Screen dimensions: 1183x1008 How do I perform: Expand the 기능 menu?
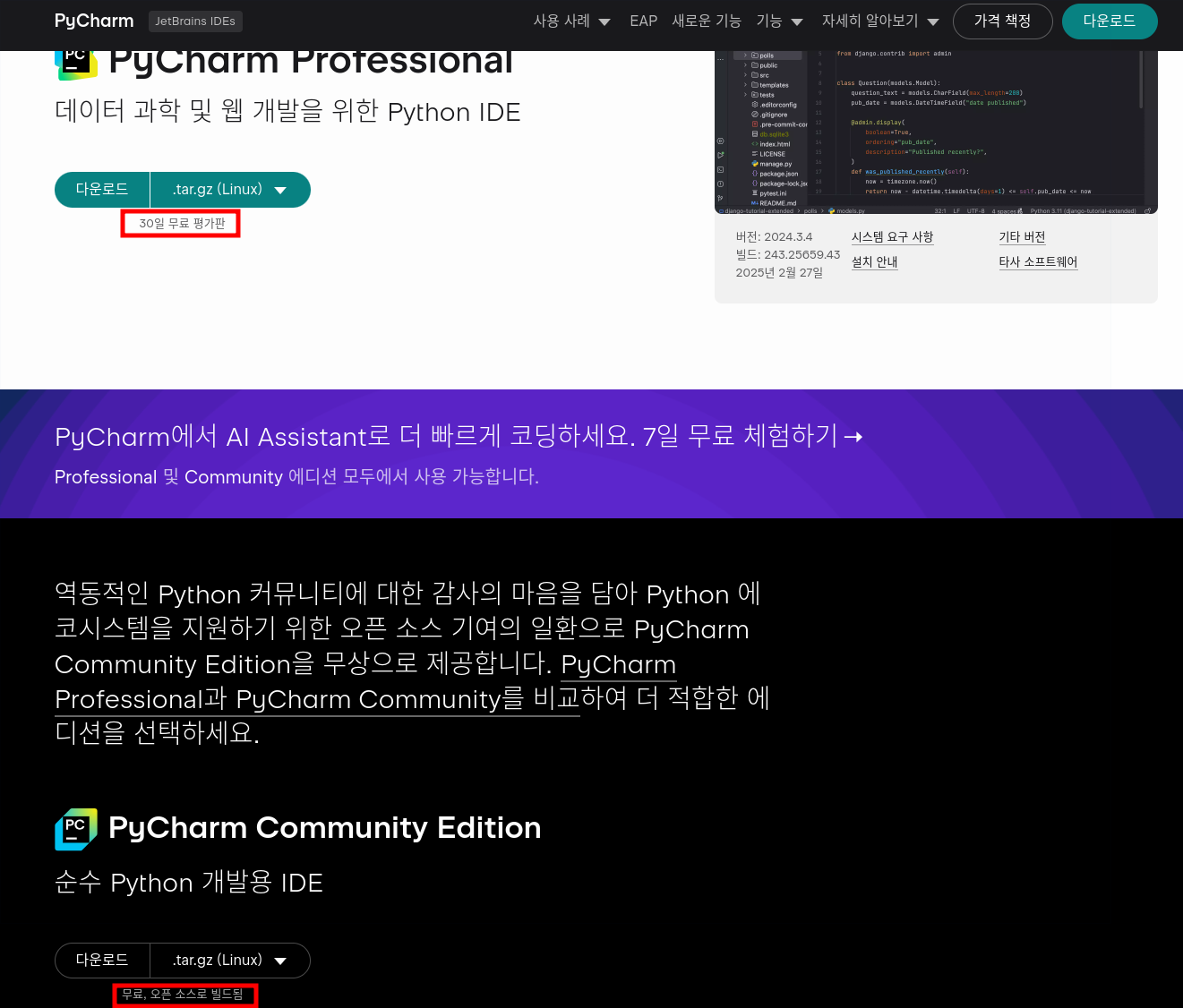click(779, 21)
